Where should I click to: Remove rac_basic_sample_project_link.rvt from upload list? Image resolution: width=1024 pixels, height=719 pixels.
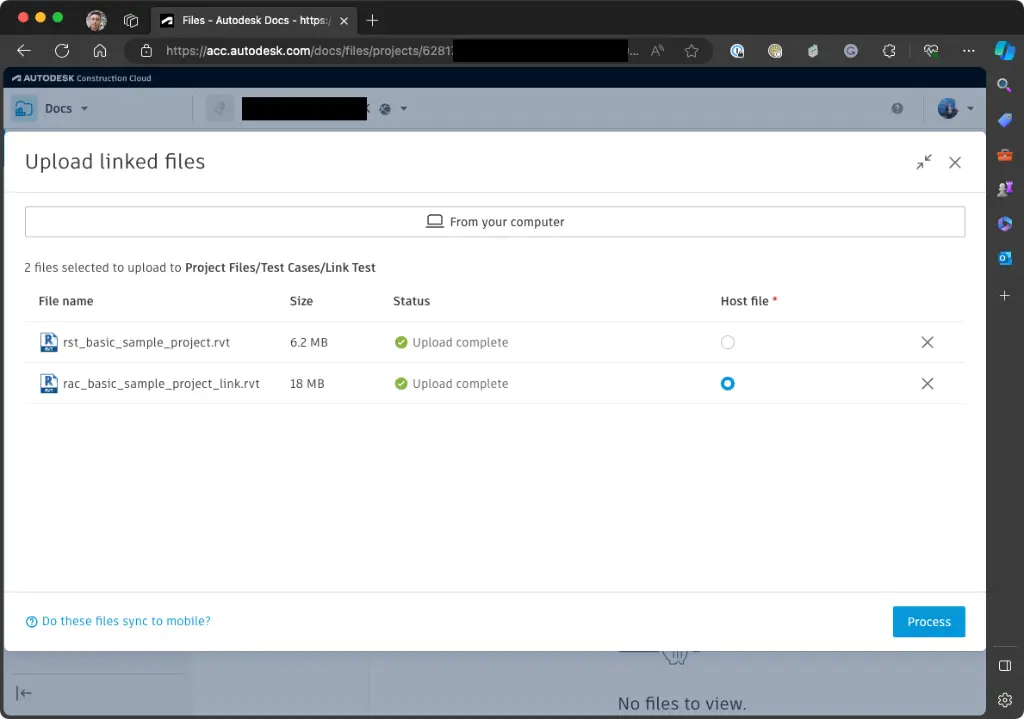(x=927, y=383)
